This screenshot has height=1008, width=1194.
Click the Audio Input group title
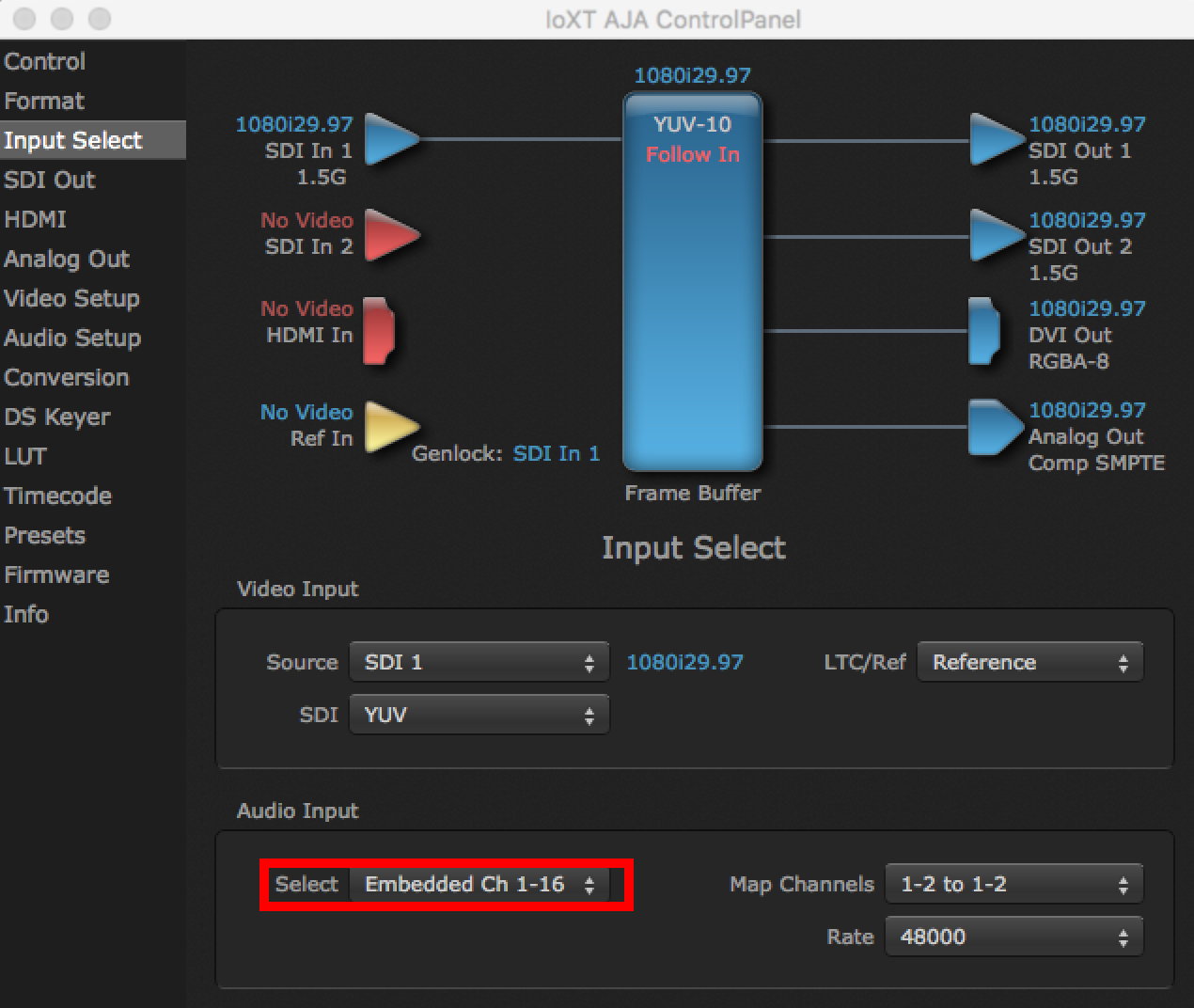[x=298, y=811]
